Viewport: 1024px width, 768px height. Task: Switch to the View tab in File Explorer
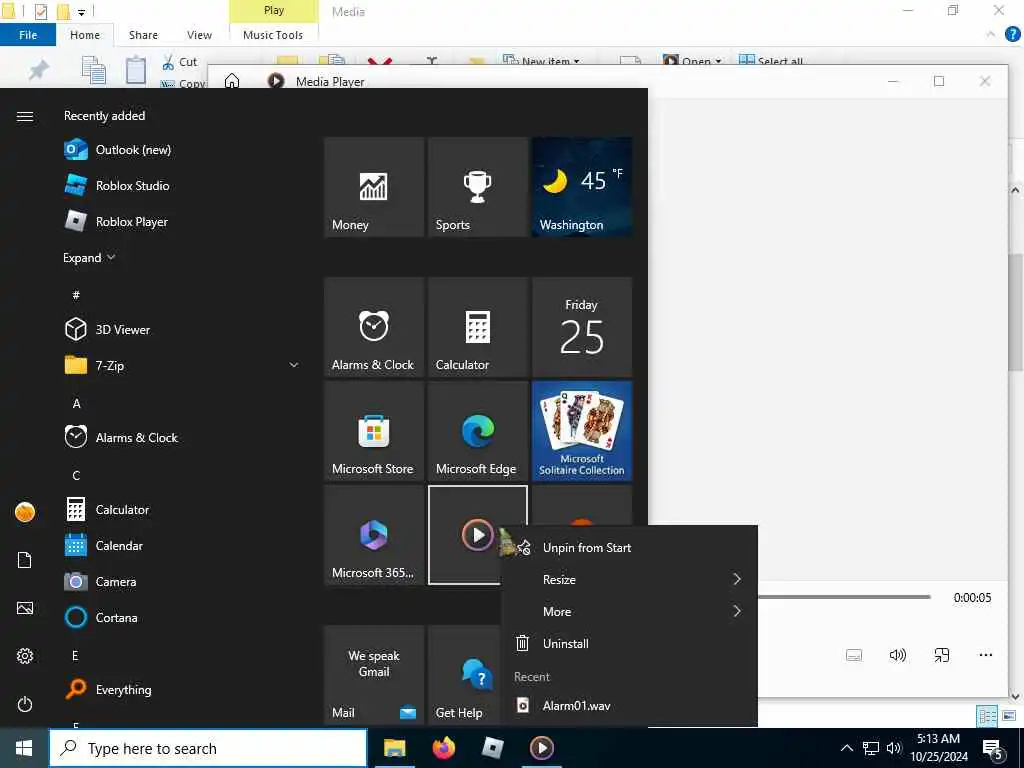(x=199, y=35)
